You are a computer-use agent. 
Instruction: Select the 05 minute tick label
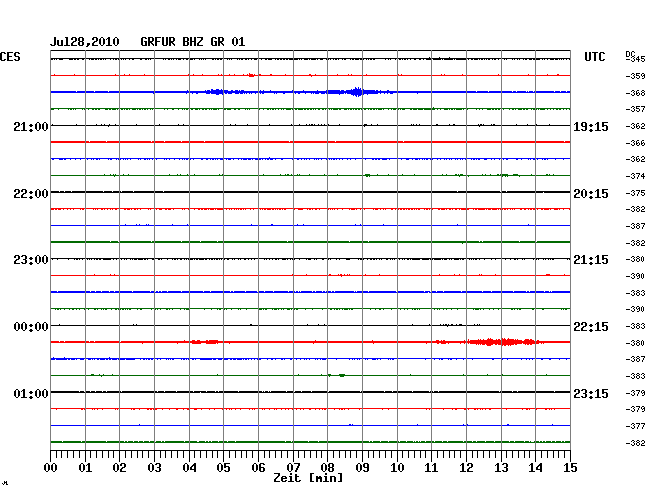[x=223, y=467]
